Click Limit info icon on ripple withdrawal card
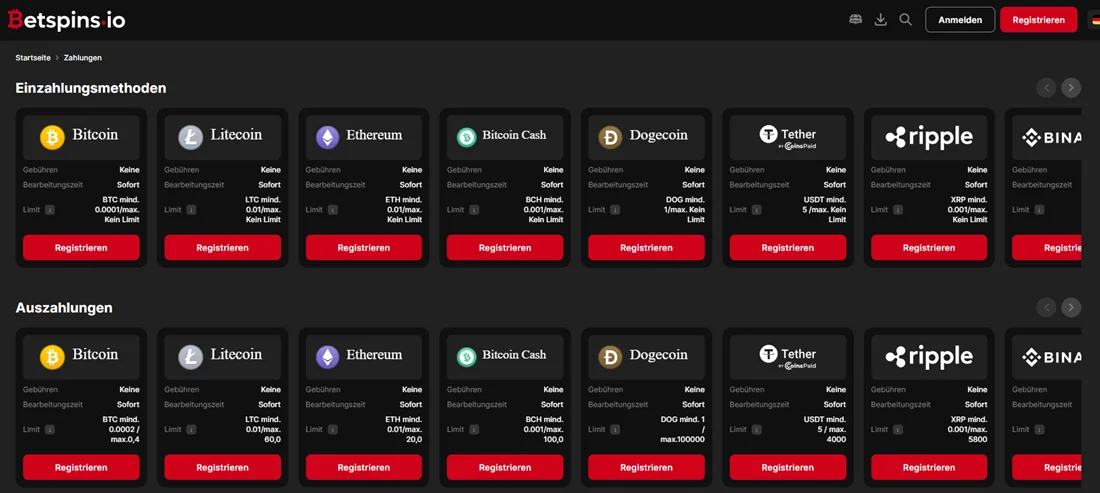 pos(898,429)
